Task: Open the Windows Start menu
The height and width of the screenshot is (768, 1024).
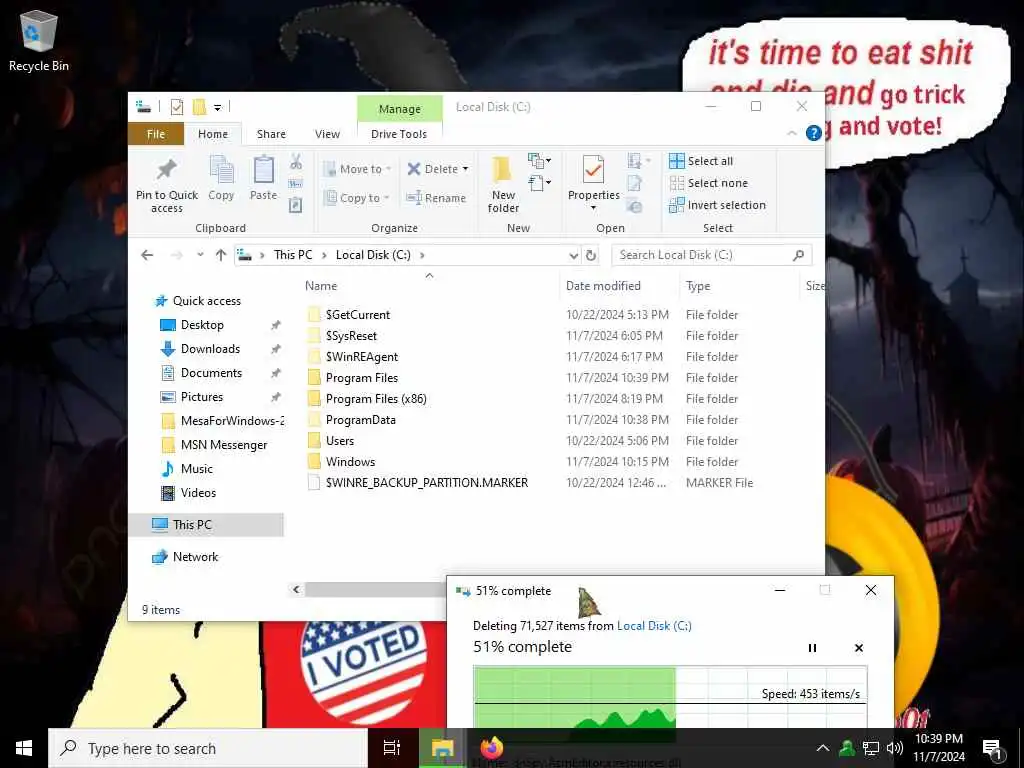Action: click(x=24, y=748)
